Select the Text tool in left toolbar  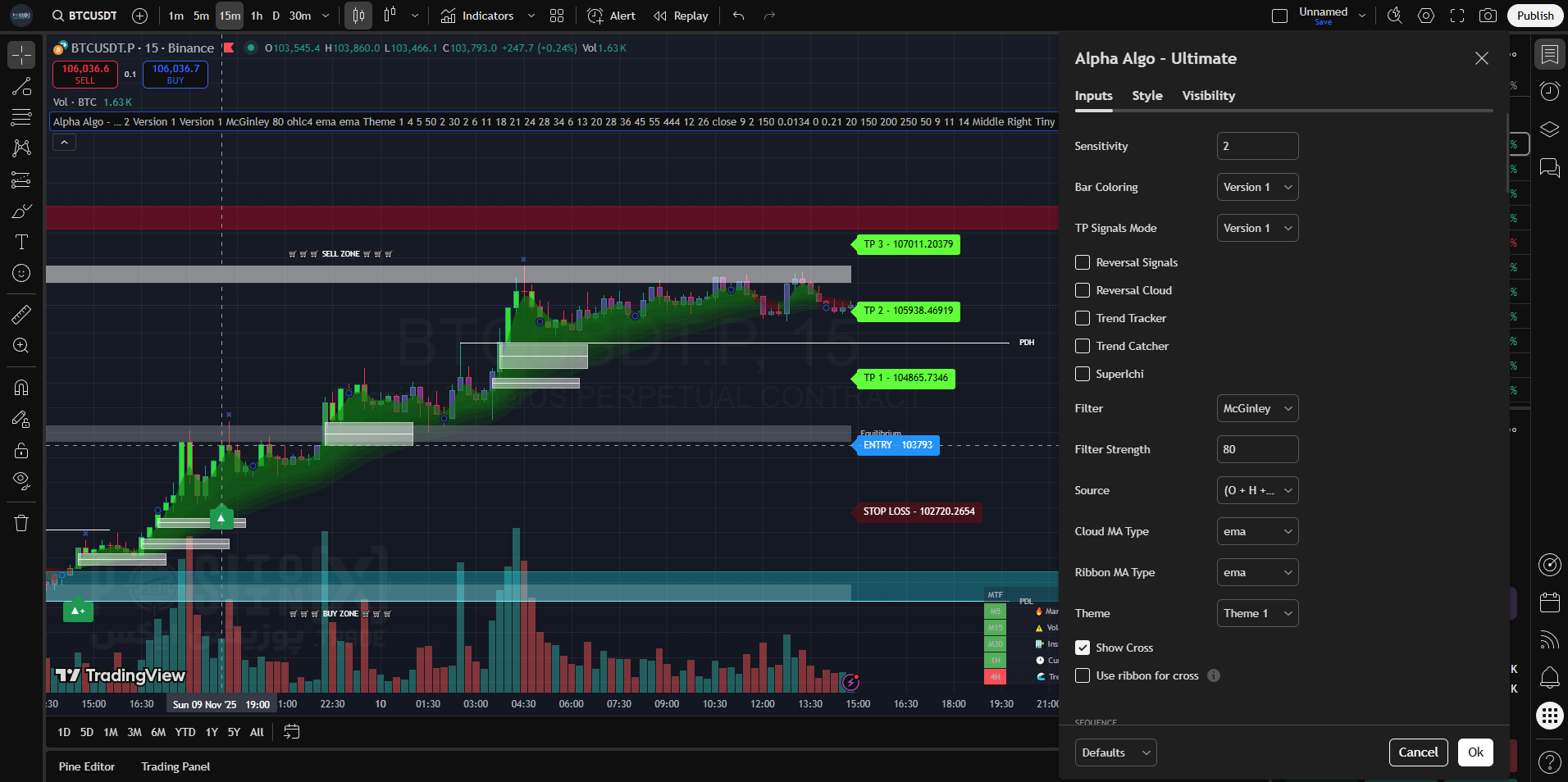click(x=21, y=242)
